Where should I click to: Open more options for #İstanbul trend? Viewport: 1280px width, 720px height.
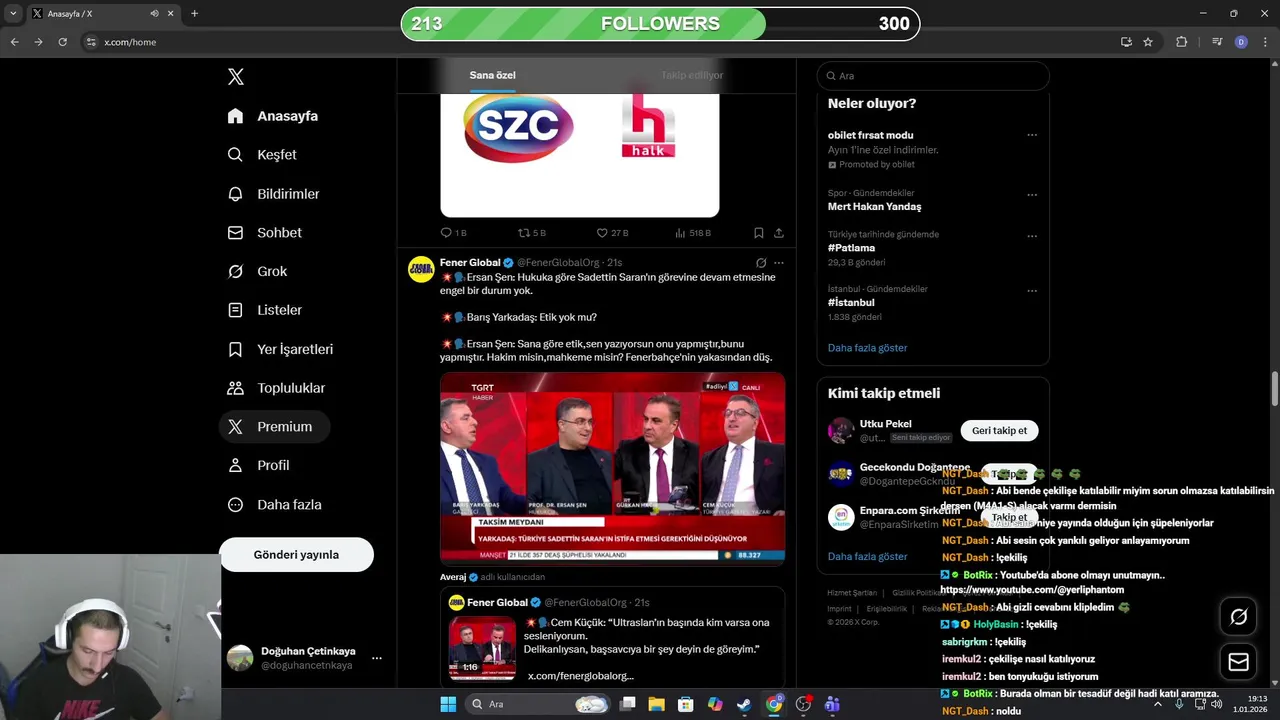point(1032,290)
